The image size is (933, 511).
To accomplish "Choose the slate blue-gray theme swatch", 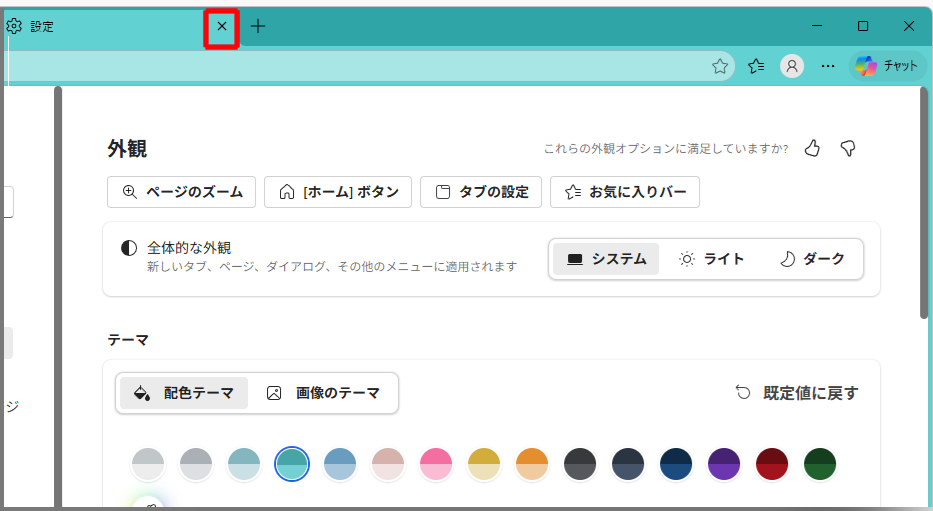I will 628,464.
